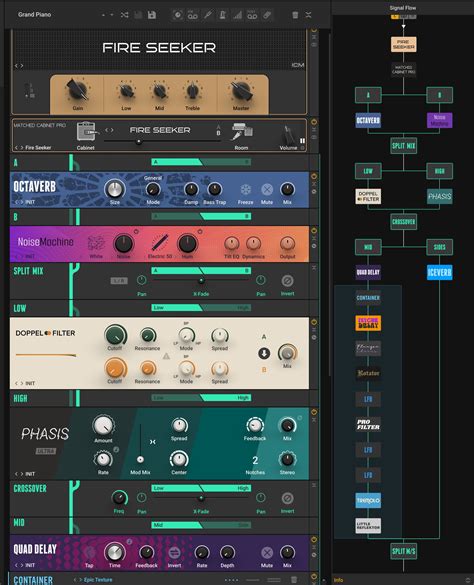This screenshot has height=585, width=474.
Task: Click the Split Mix X-Fade slider handle
Action: pos(201,280)
